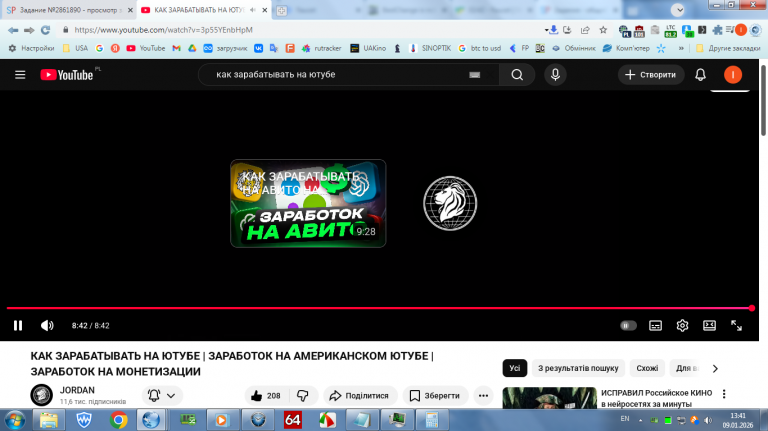Open the SINOPTIK bookmark
768x431 pixels.
pos(430,48)
